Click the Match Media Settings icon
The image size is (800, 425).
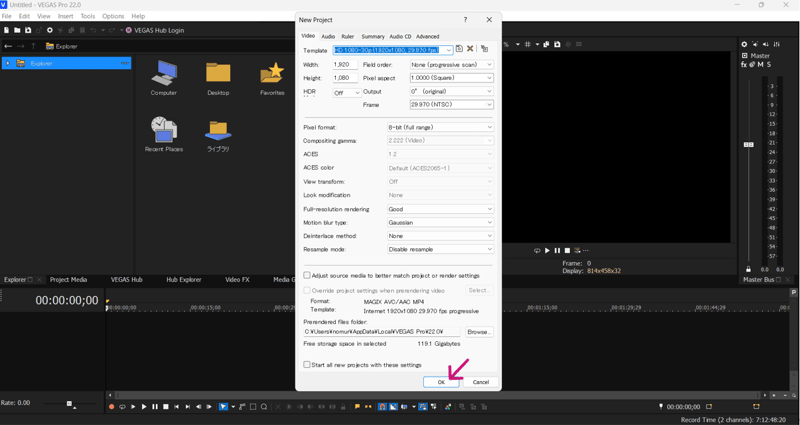click(485, 49)
